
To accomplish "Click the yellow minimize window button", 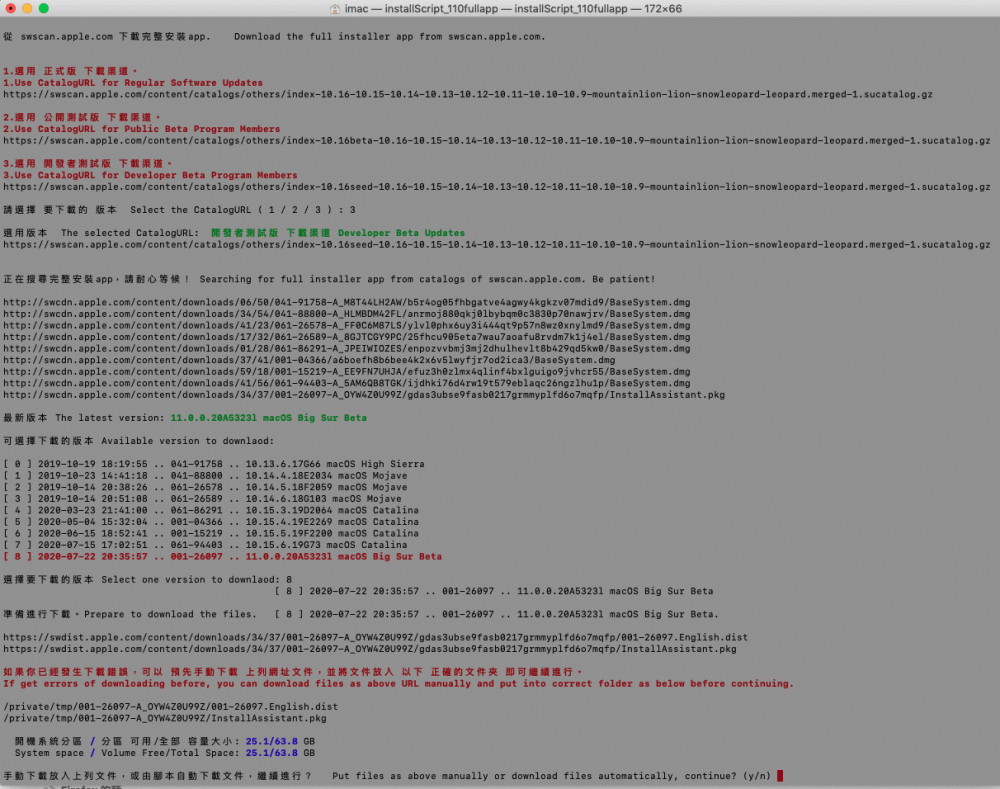I will tap(27, 8).
